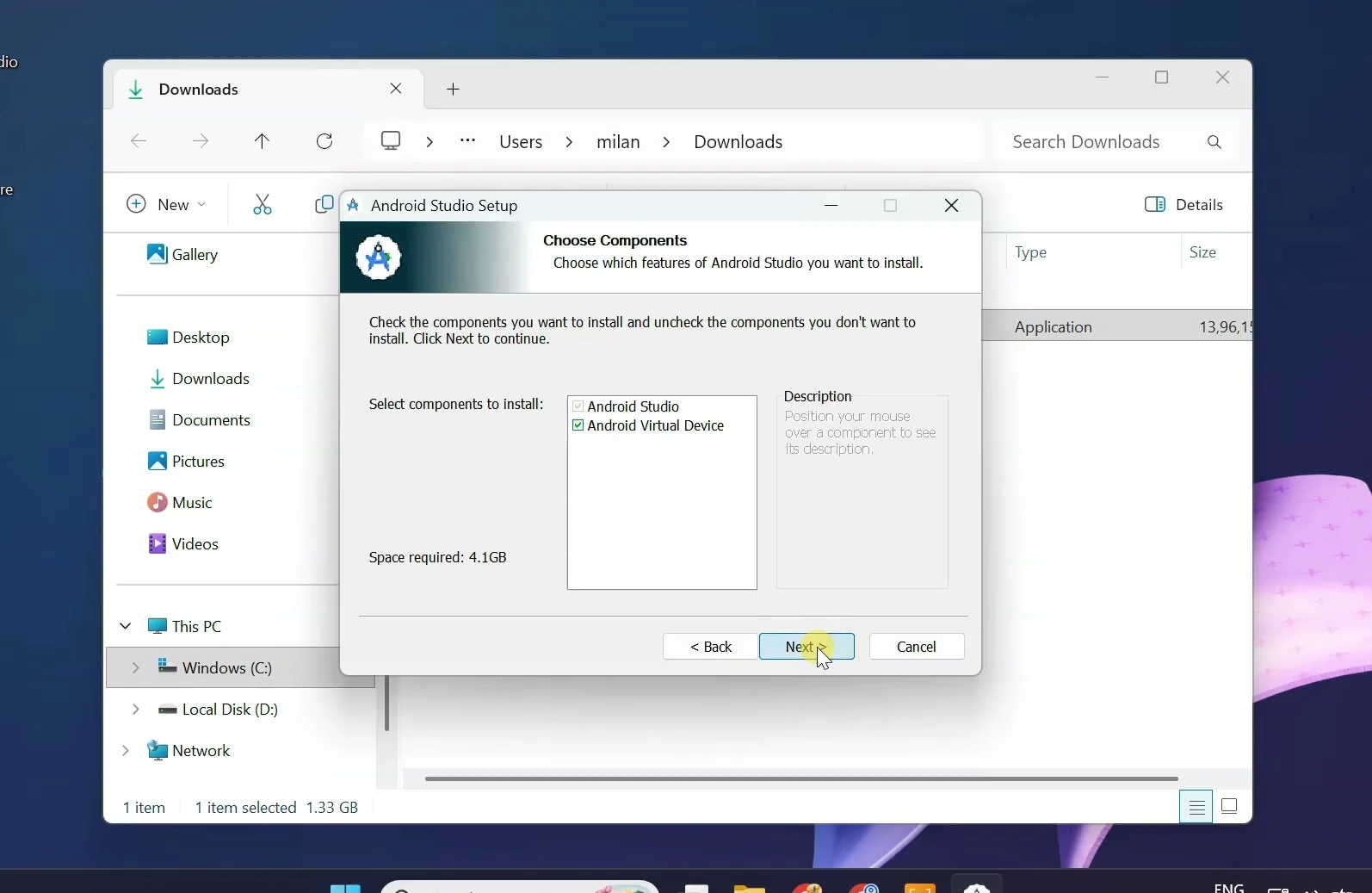
Task: Open Documents in the navigation pane
Action: click(x=199, y=419)
